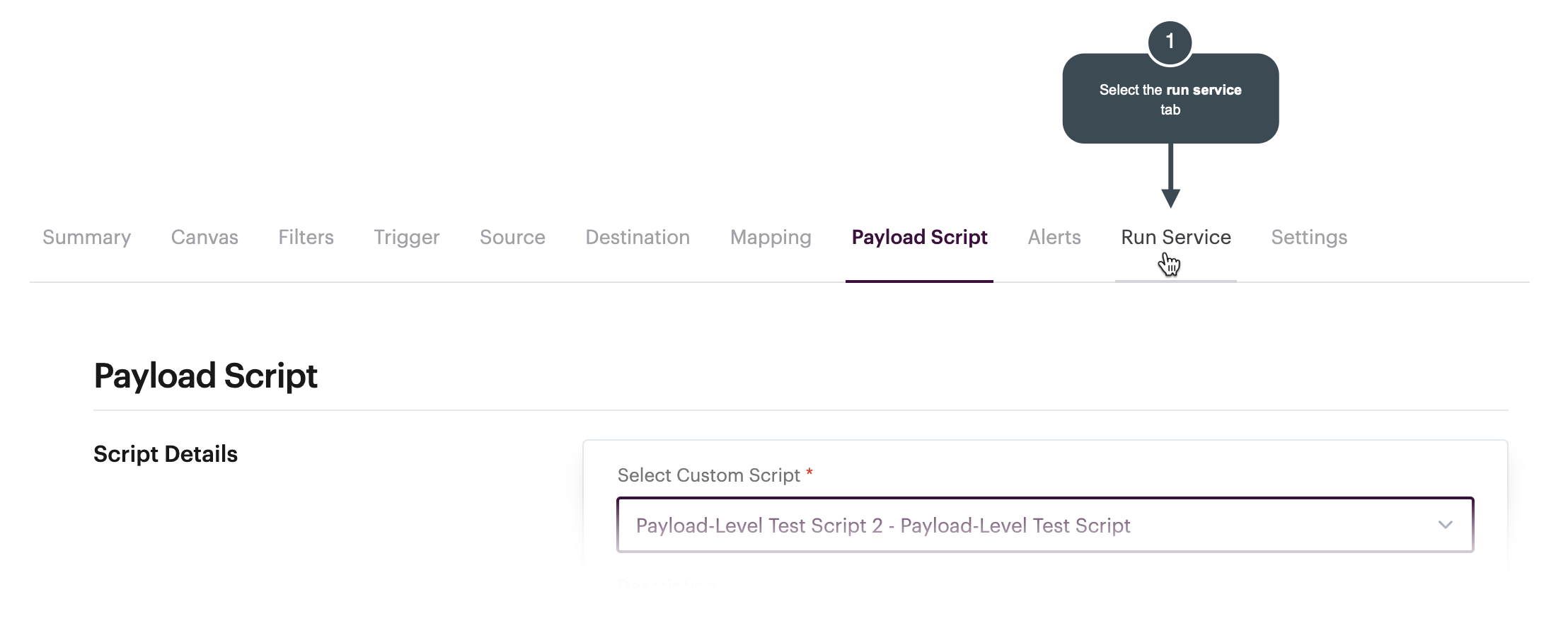This screenshot has height=621, width=1568.
Task: Go to the Settings tab
Action: (1309, 238)
